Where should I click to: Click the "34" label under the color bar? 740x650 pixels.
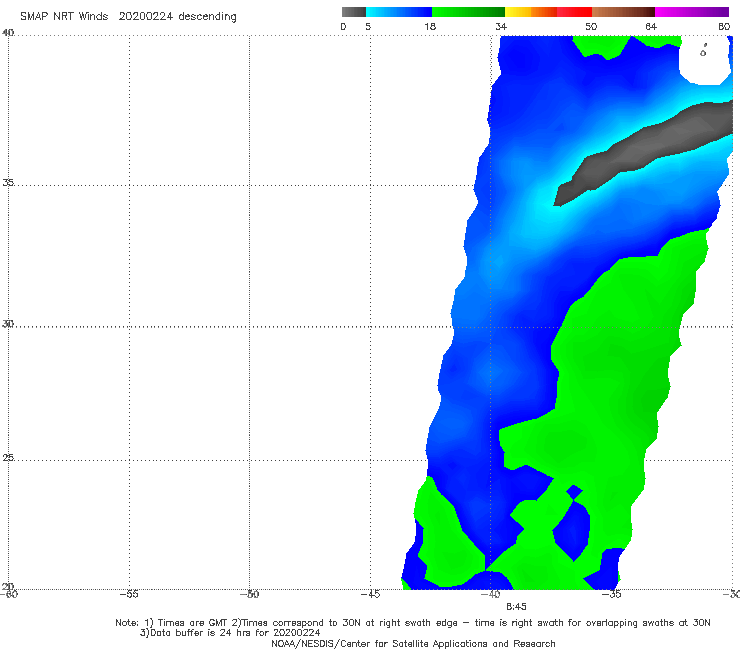(501, 27)
